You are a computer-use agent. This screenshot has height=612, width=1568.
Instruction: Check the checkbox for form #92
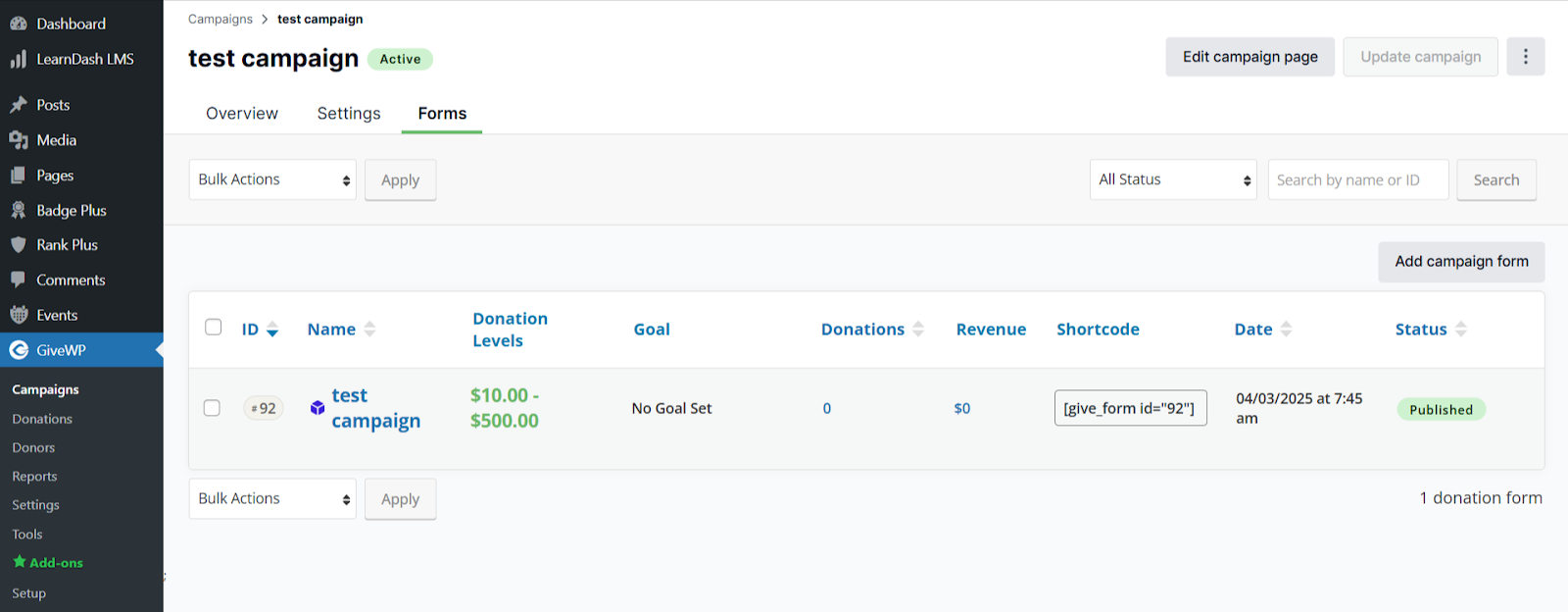tap(212, 408)
